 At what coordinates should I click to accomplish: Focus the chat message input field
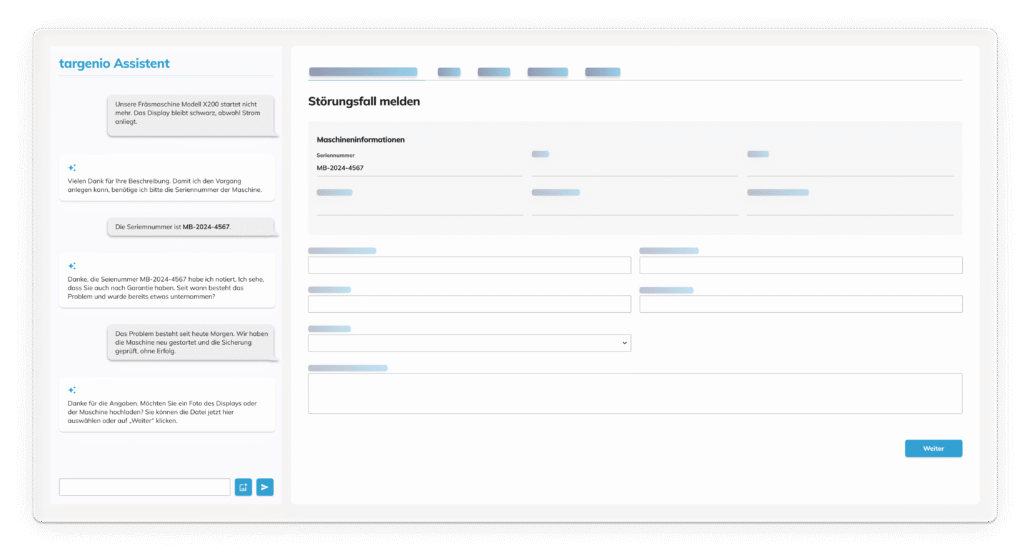[144, 487]
